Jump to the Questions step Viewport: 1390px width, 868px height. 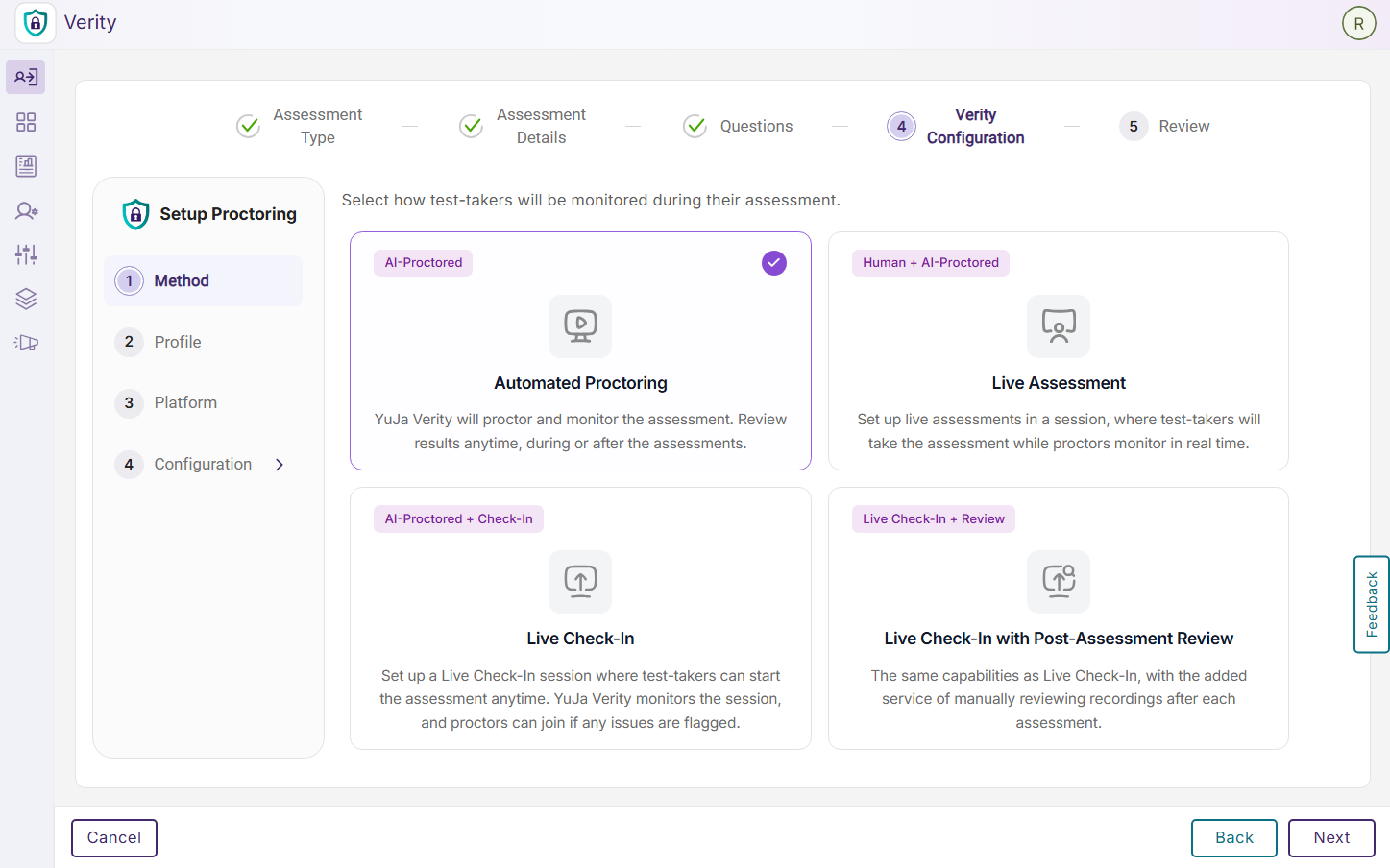coord(738,126)
